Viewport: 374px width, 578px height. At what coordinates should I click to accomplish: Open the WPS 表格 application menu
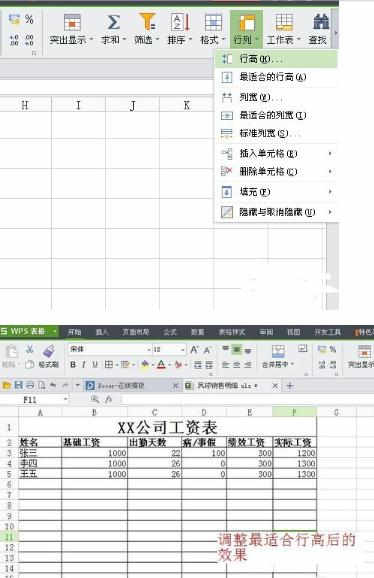[29, 331]
